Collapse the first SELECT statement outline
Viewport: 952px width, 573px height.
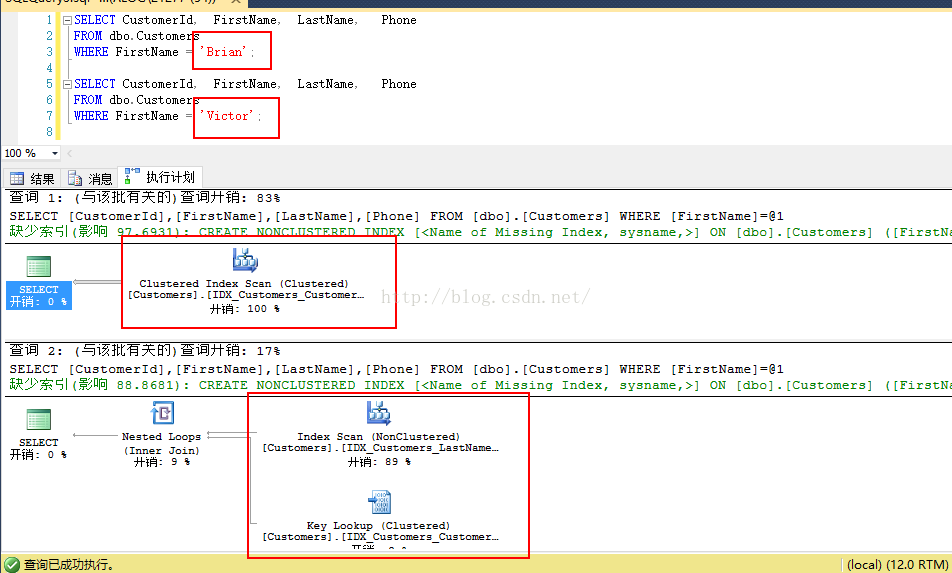pyautogui.click(x=67, y=20)
